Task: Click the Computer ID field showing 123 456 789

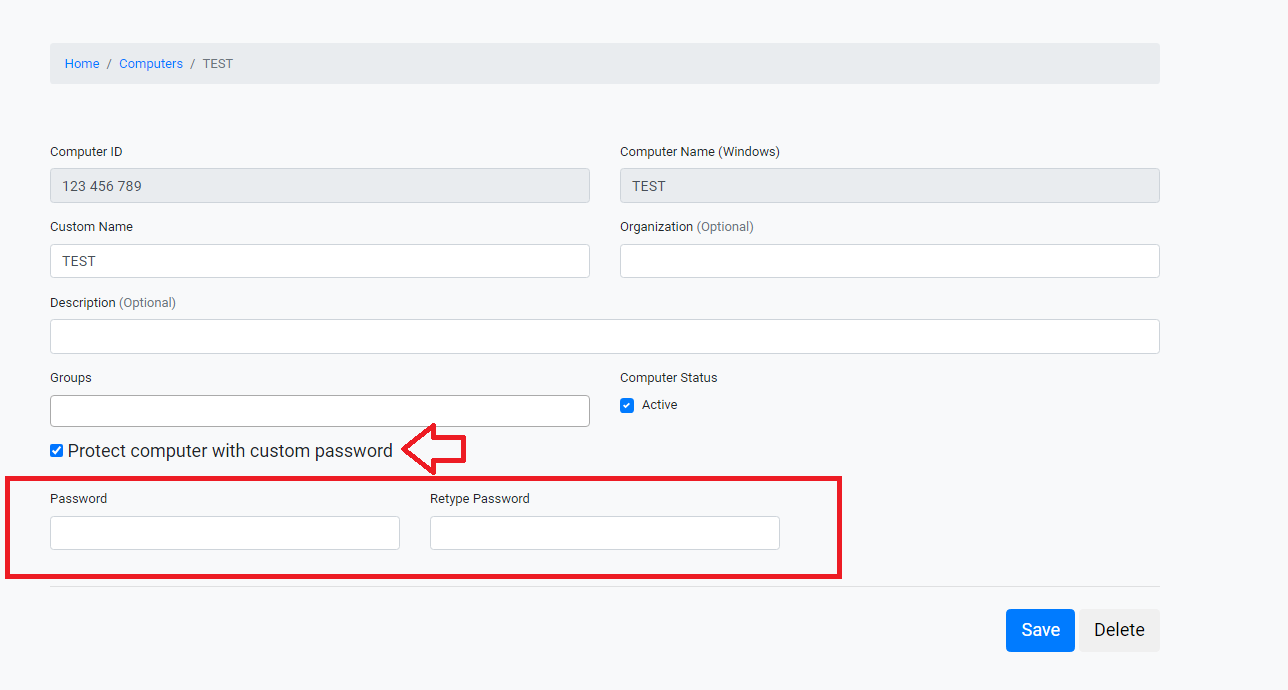Action: 319,185
